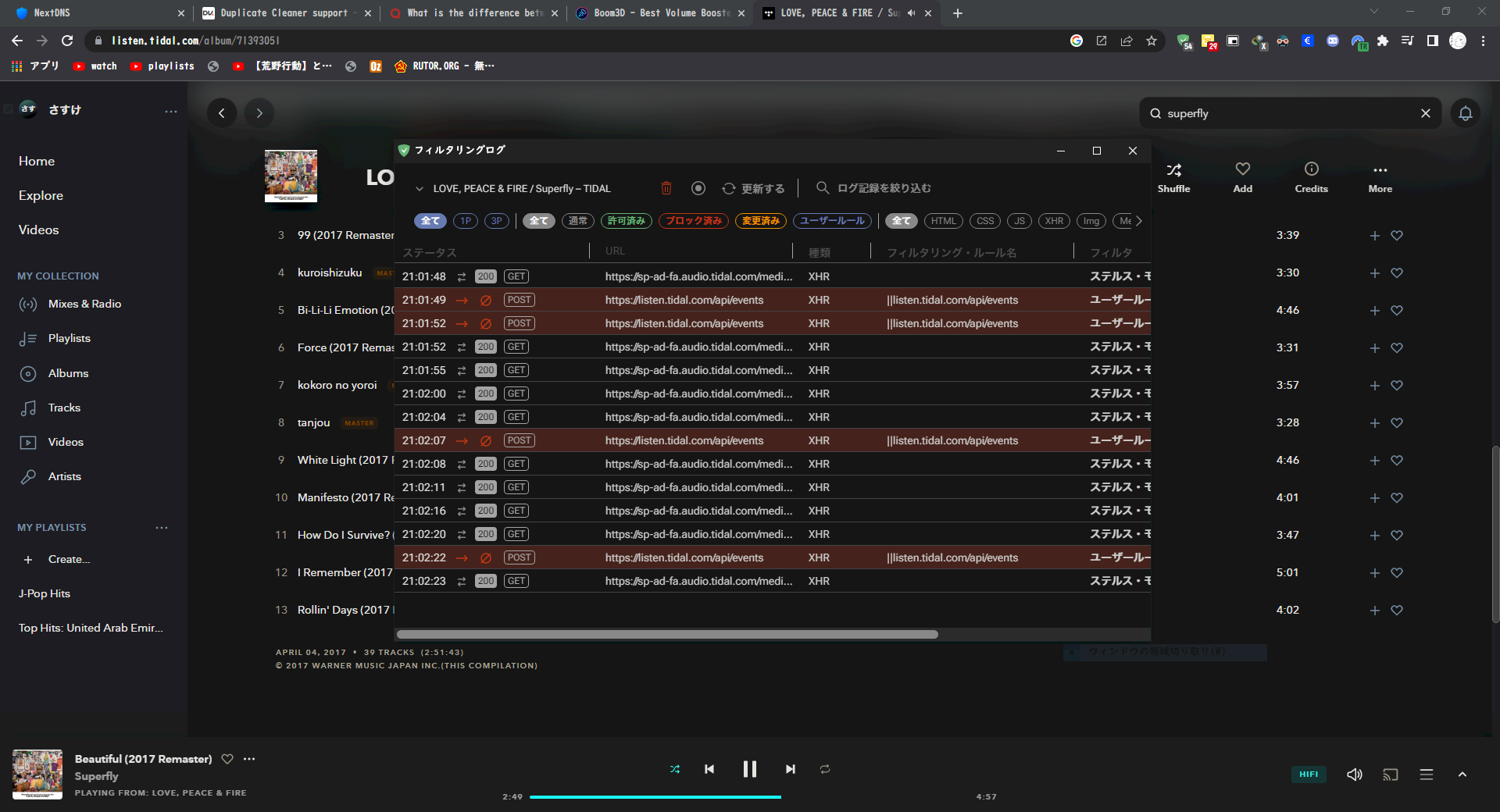Select the CSS type filter chip

985,221
